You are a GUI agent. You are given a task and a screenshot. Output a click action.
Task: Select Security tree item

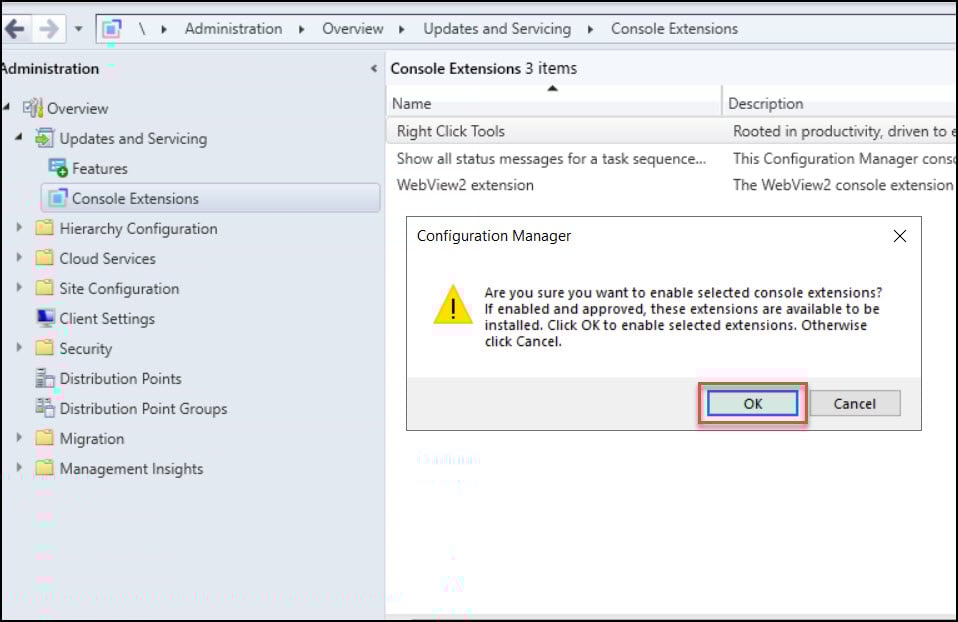[86, 348]
